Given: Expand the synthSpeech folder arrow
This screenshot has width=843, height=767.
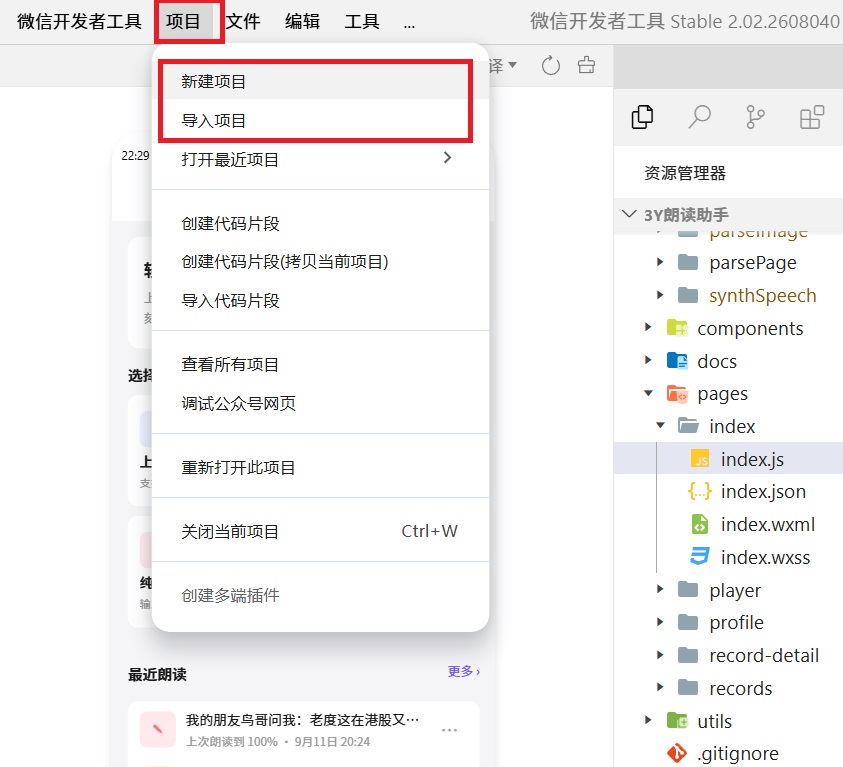Looking at the screenshot, I should [660, 295].
